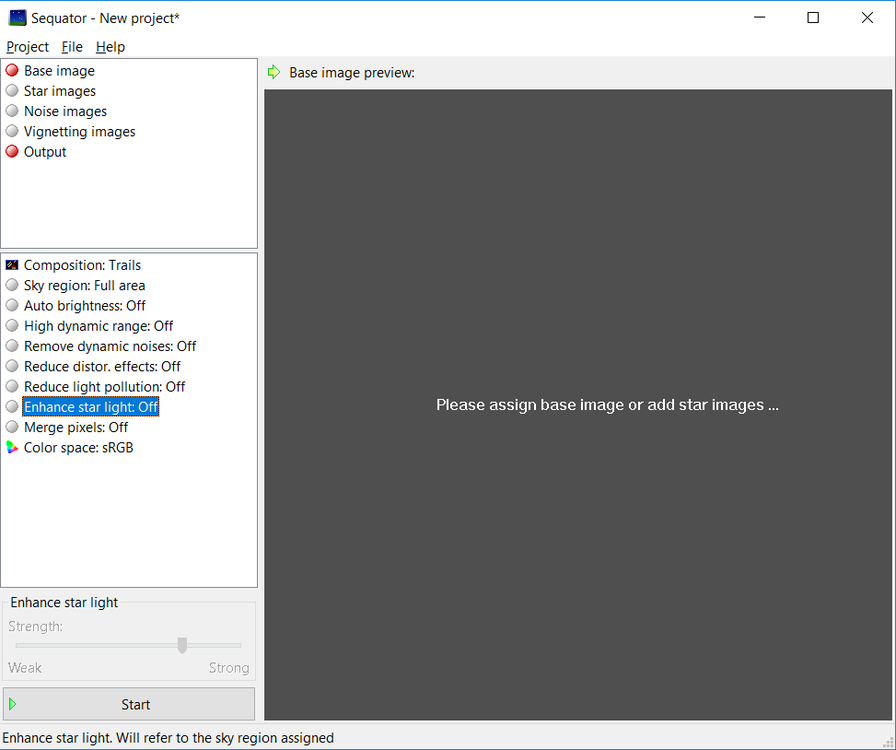Image resolution: width=896 pixels, height=750 pixels.
Task: Select High dynamic range: Off option
Action: pyautogui.click(x=98, y=326)
